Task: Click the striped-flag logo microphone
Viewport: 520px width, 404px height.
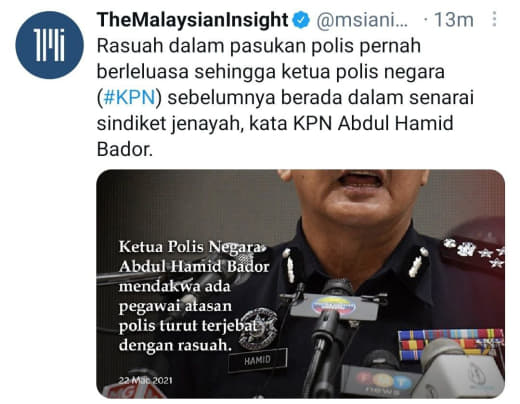Action: coord(333,307)
